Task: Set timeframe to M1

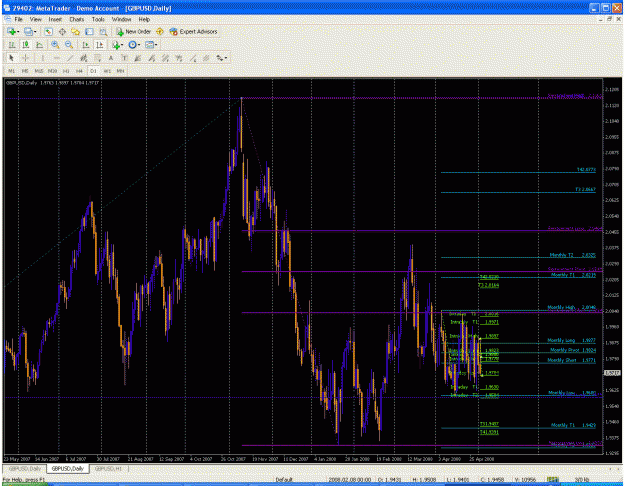Action: click(x=12, y=71)
